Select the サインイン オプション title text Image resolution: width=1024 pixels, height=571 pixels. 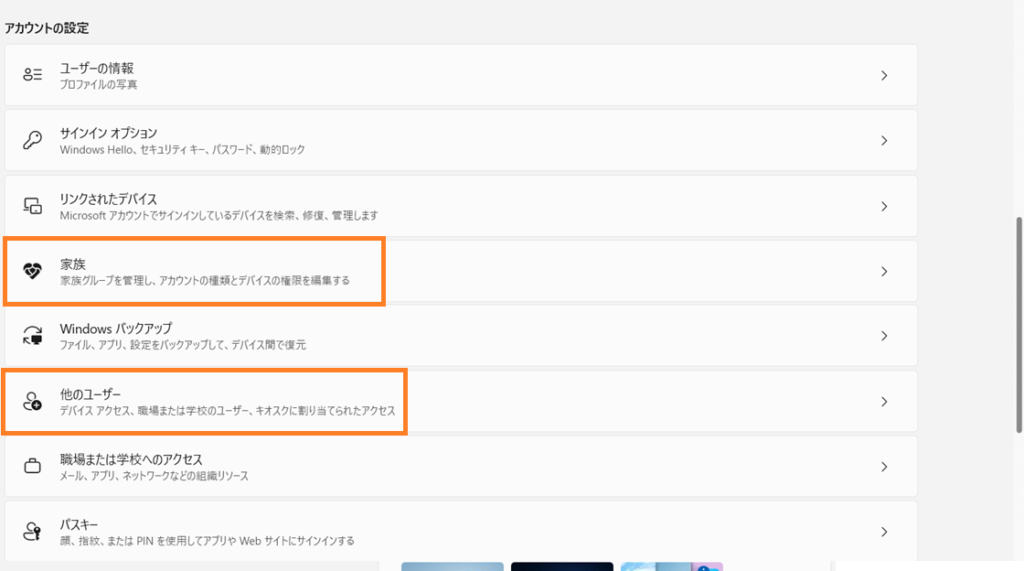108,133
